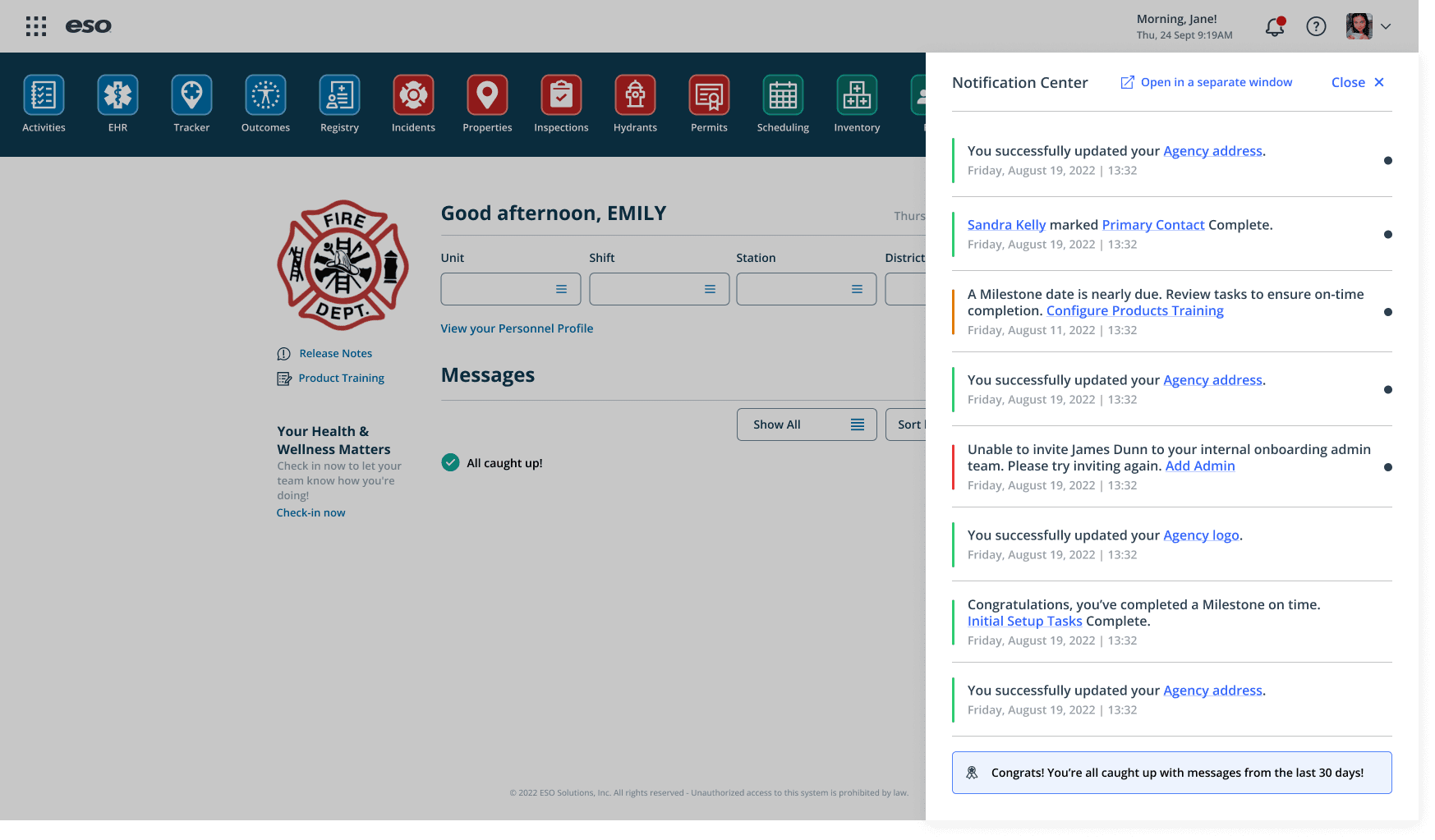Viewport: 1435px width, 840px height.
Task: Open the EHR module icon
Action: pyautogui.click(x=117, y=95)
